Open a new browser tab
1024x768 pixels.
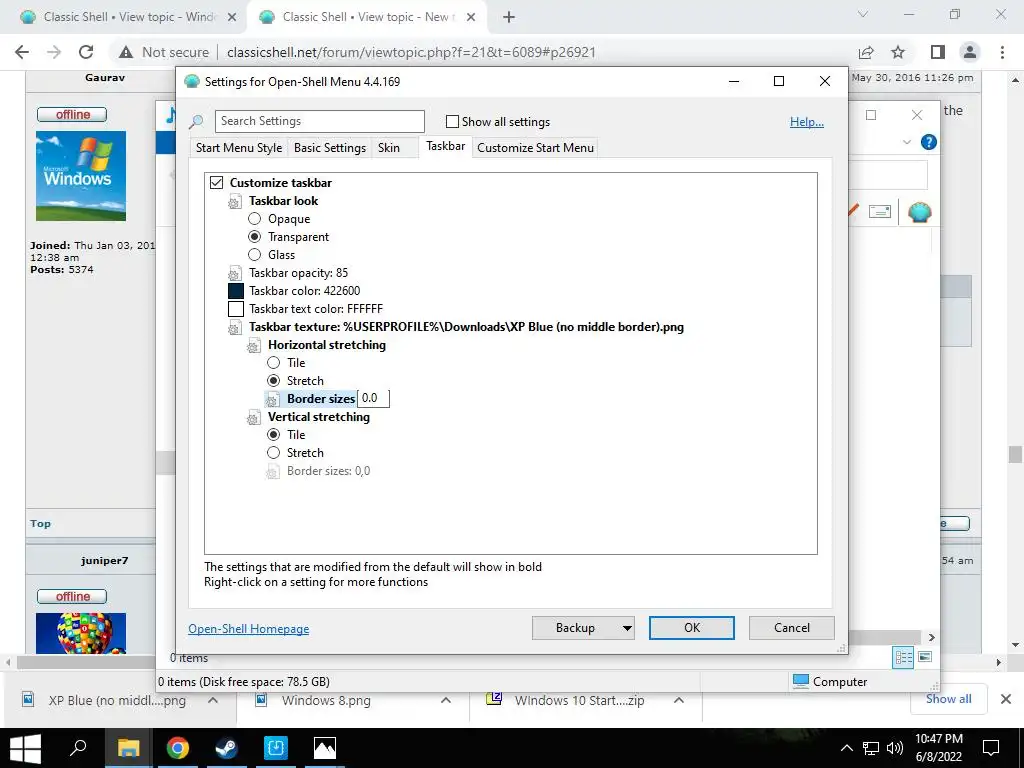pyautogui.click(x=509, y=17)
